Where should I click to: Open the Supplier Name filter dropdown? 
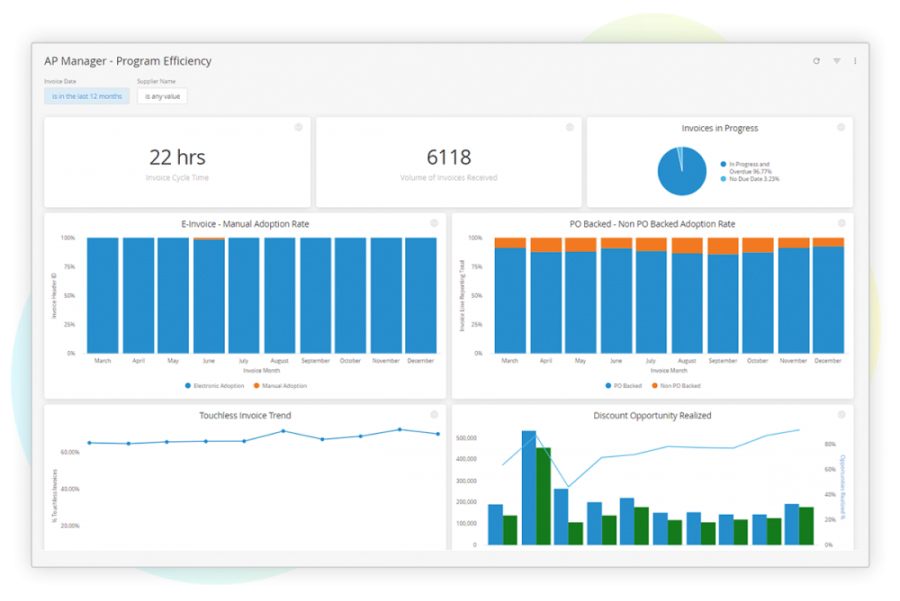[x=162, y=97]
